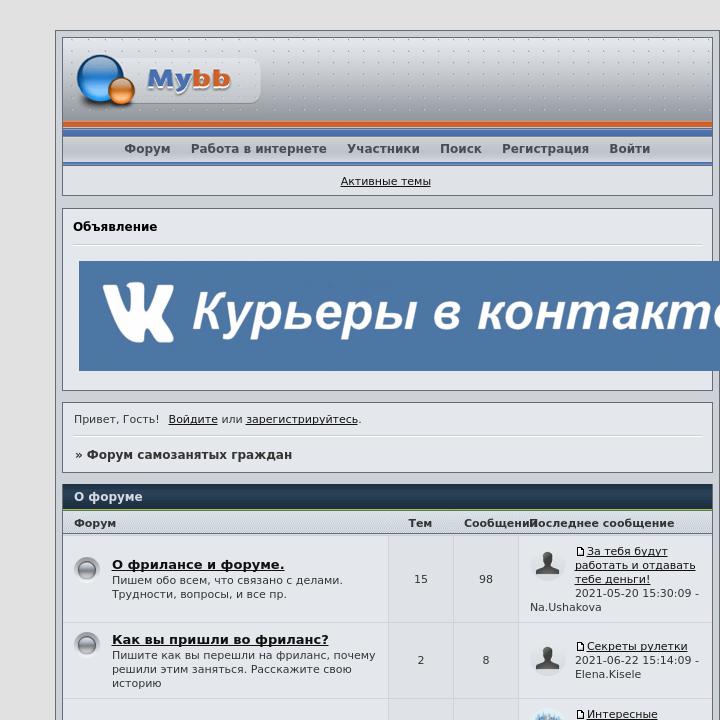
Task: Open Интересные last post link
Action: [622, 714]
